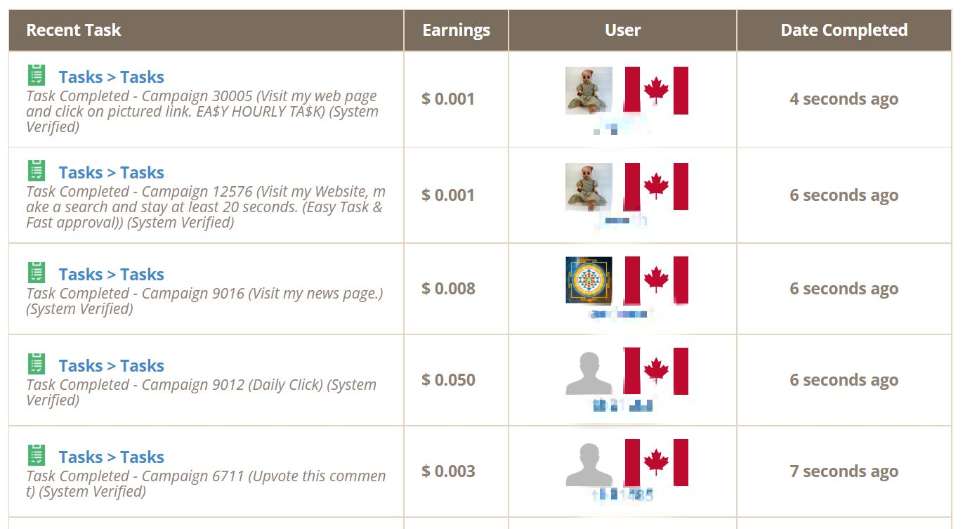
Task: Click the green task icon for Campaign 9016
Action: tap(36, 272)
